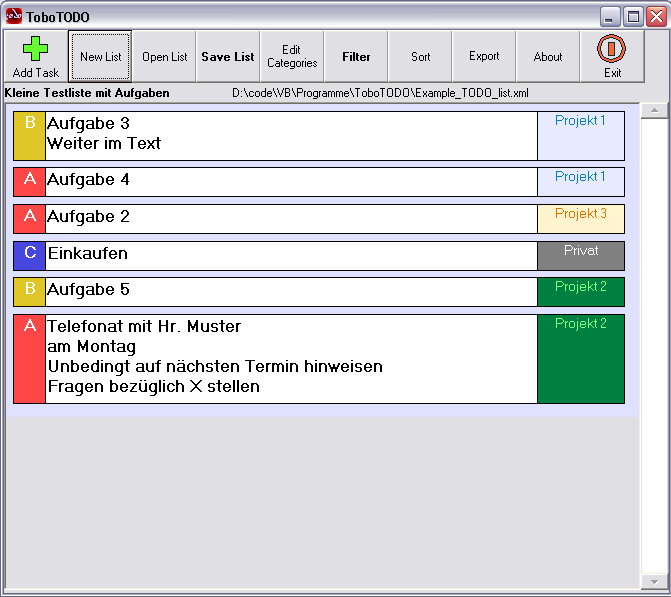Image resolution: width=671 pixels, height=597 pixels.
Task: Click the red Exit icon
Action: 612,49
